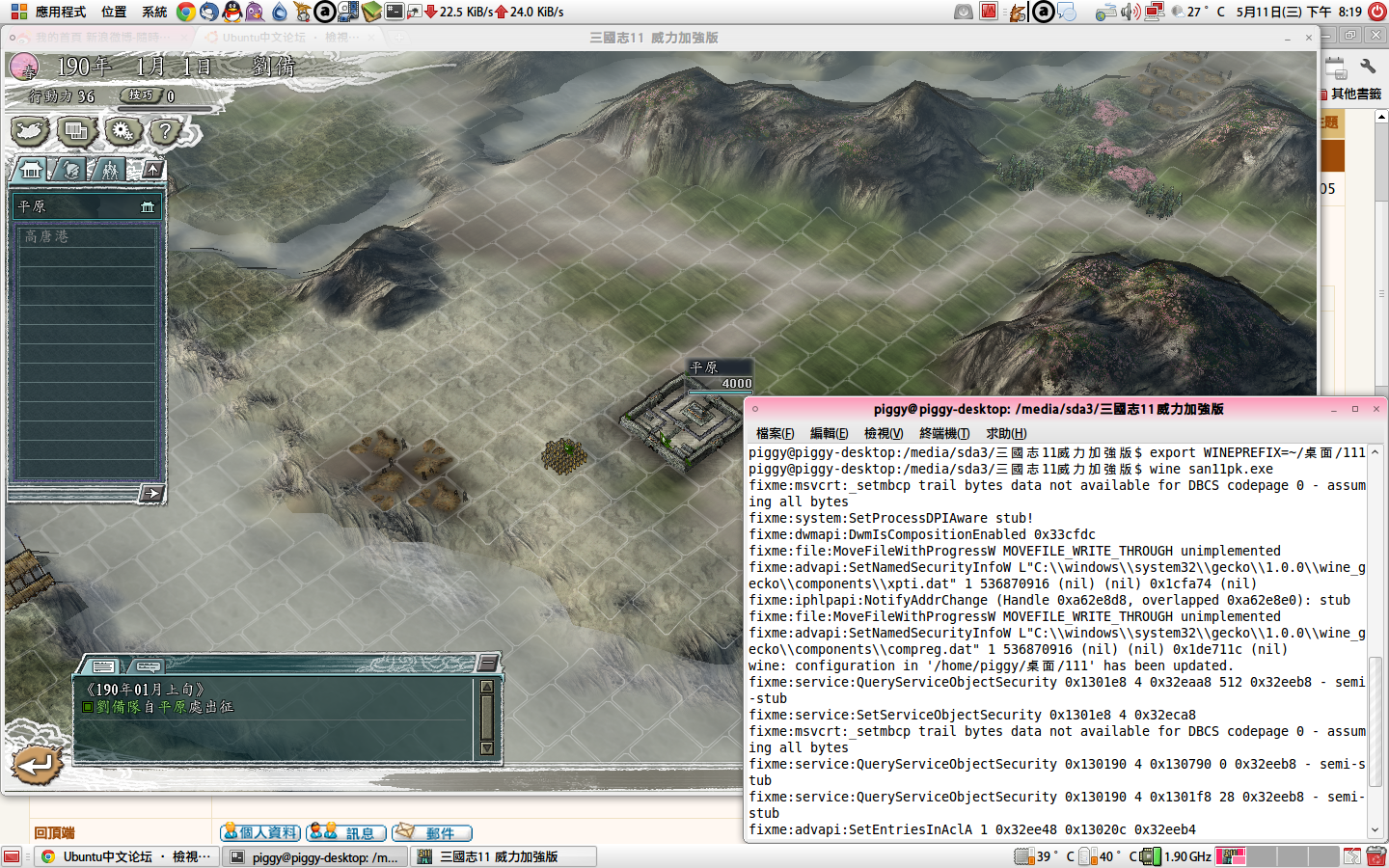Launch Thunderbird mail from top panel
1389x868 pixels.
coord(209,12)
